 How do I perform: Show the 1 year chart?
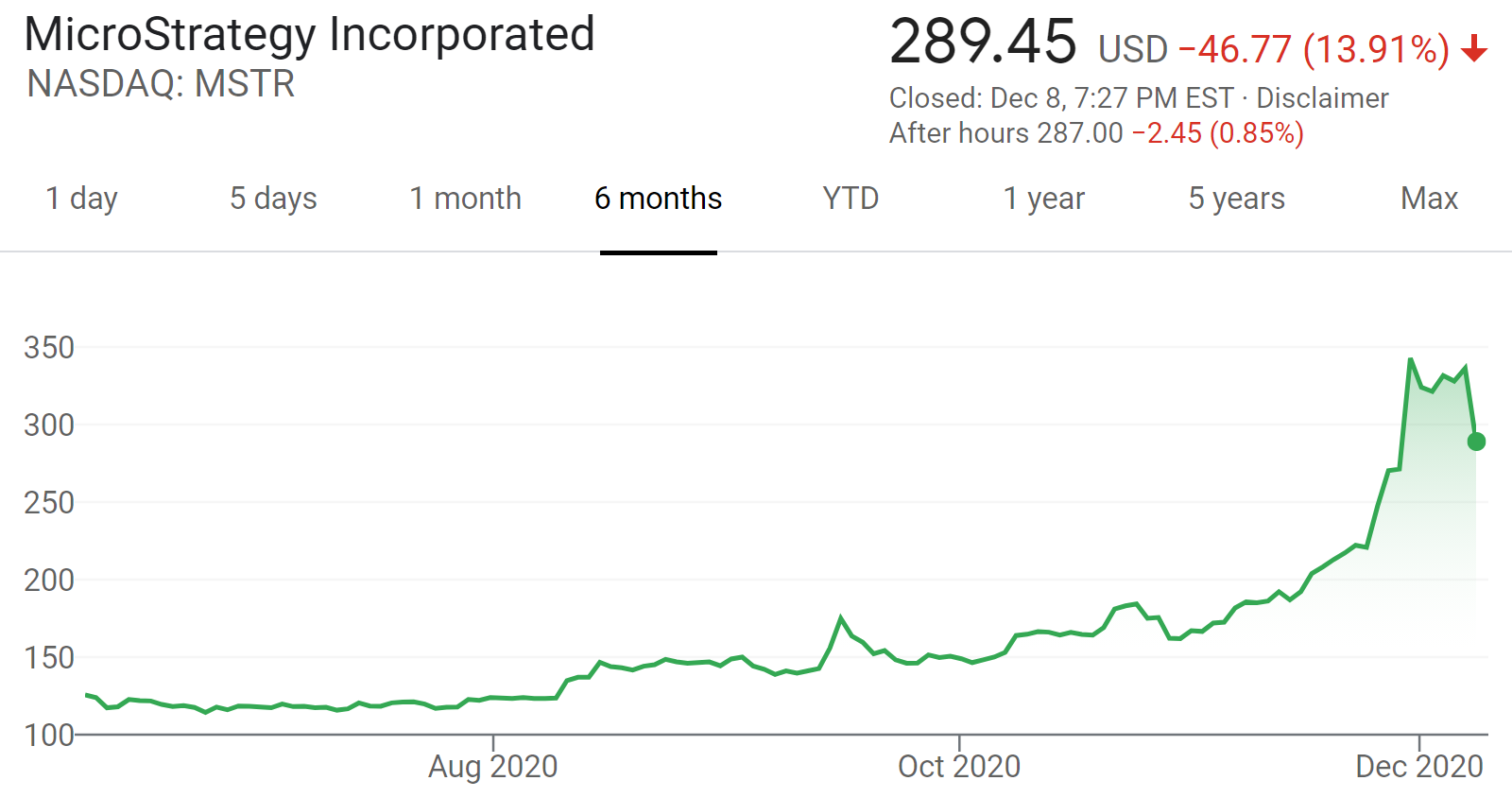[1043, 199]
